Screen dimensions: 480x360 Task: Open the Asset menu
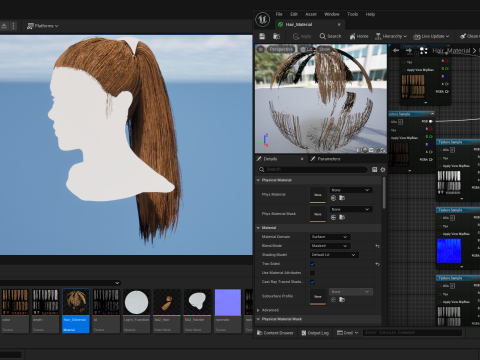[311, 14]
